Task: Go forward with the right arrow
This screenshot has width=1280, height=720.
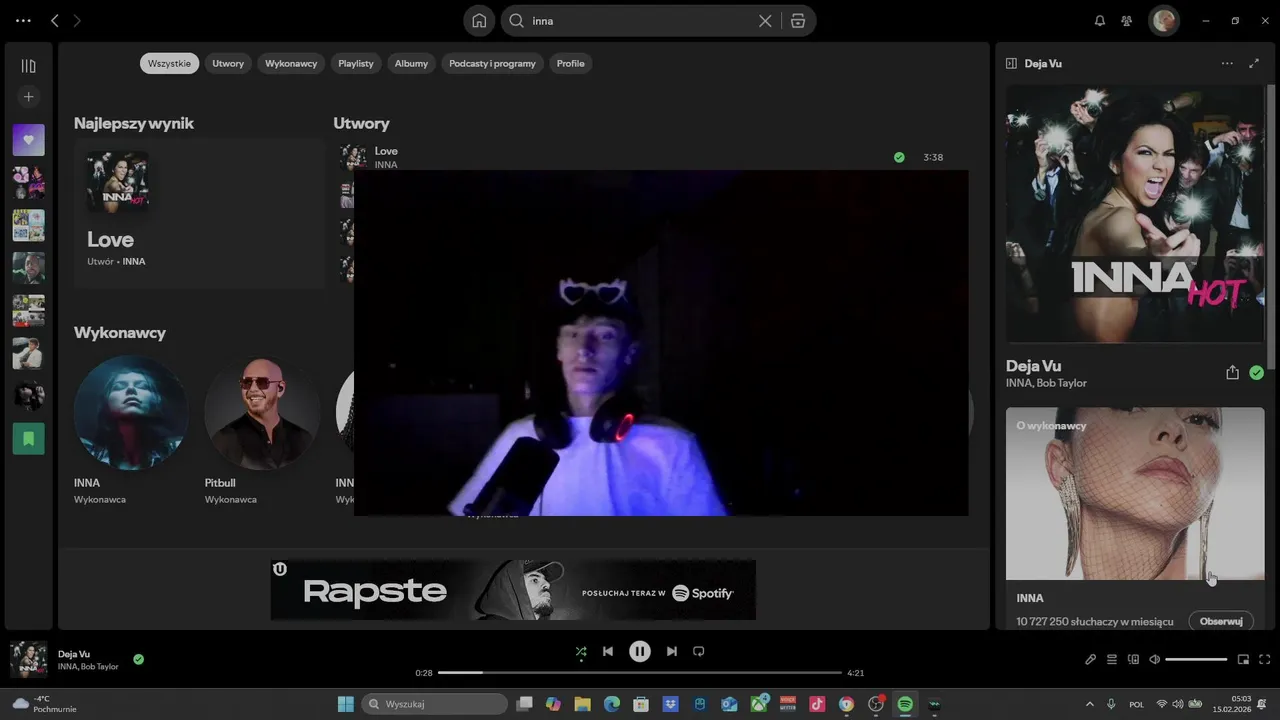Action: click(78, 20)
